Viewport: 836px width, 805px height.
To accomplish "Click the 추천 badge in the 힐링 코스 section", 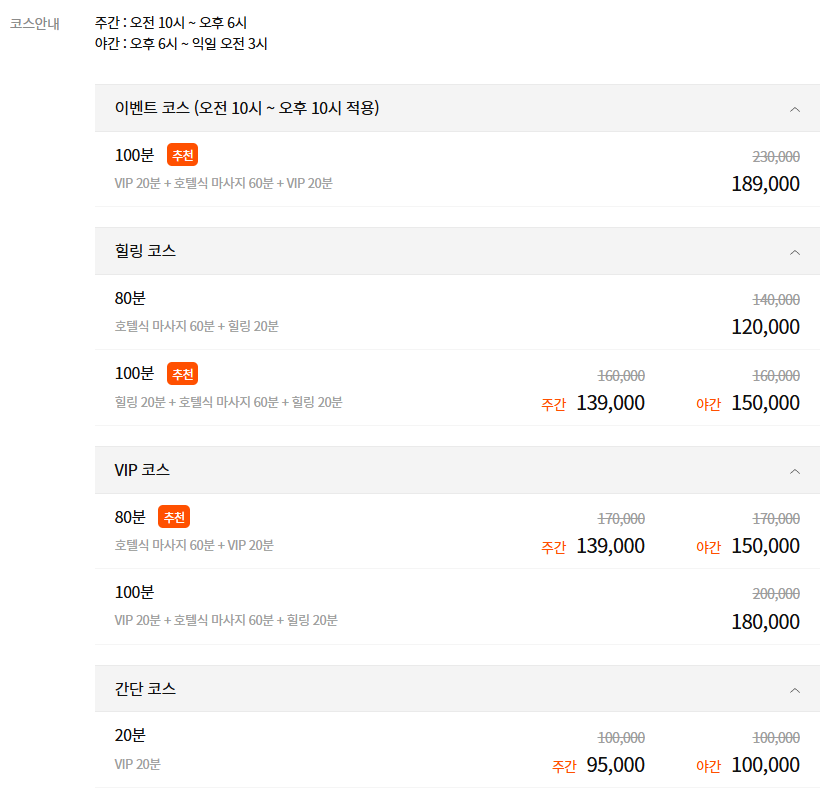I will [184, 373].
